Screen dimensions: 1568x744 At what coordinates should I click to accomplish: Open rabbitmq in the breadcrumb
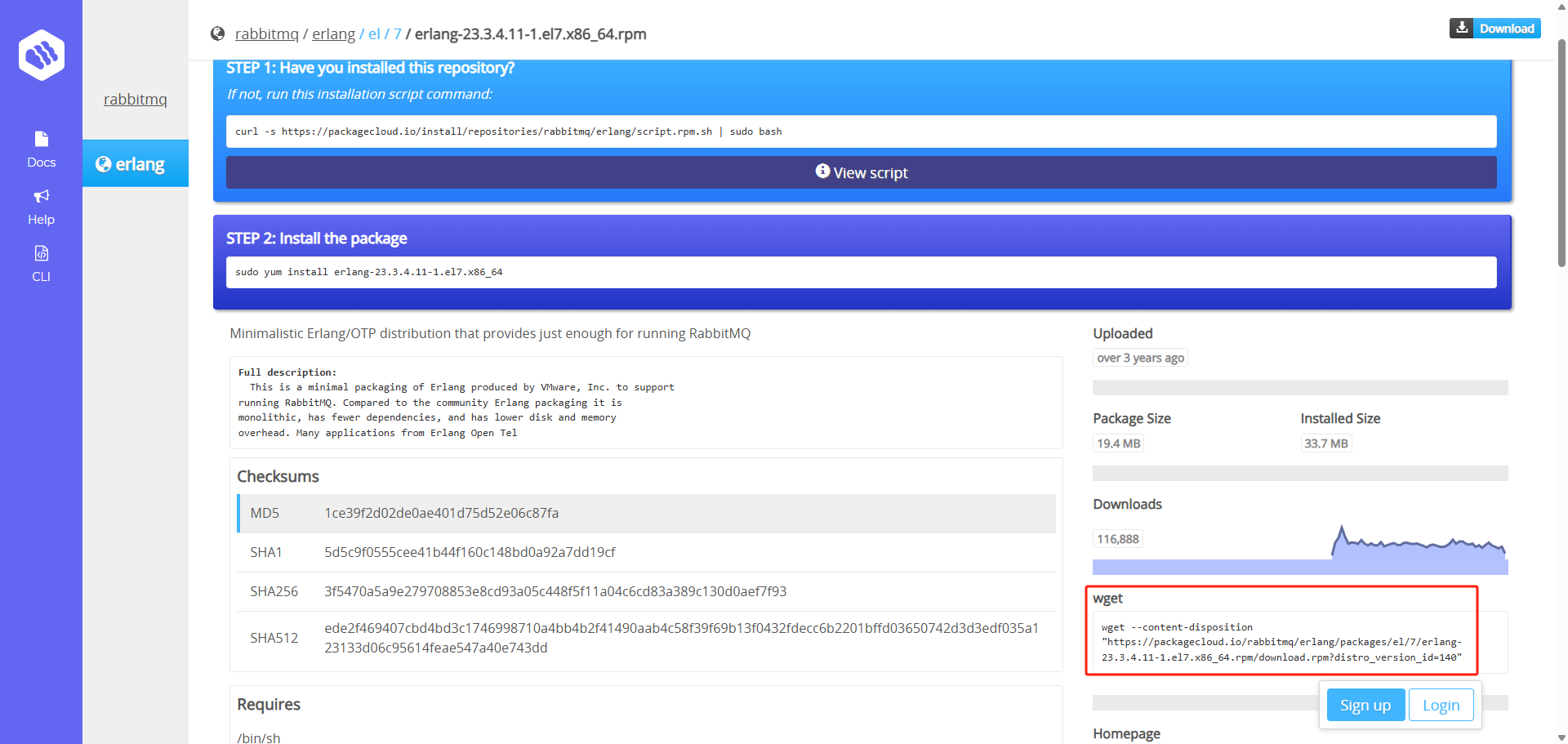point(267,33)
